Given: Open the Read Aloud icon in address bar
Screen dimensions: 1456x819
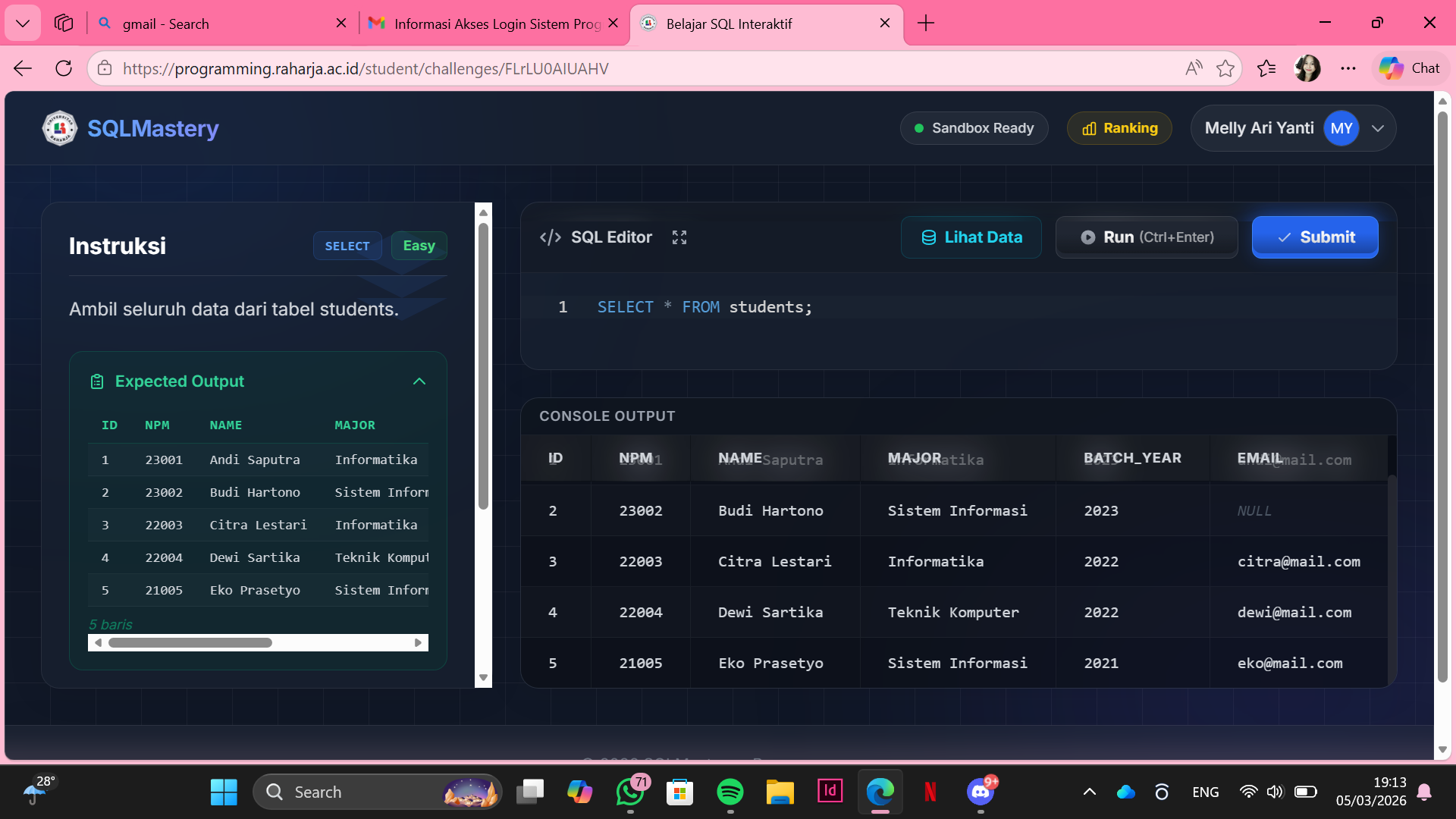Looking at the screenshot, I should tap(1194, 68).
